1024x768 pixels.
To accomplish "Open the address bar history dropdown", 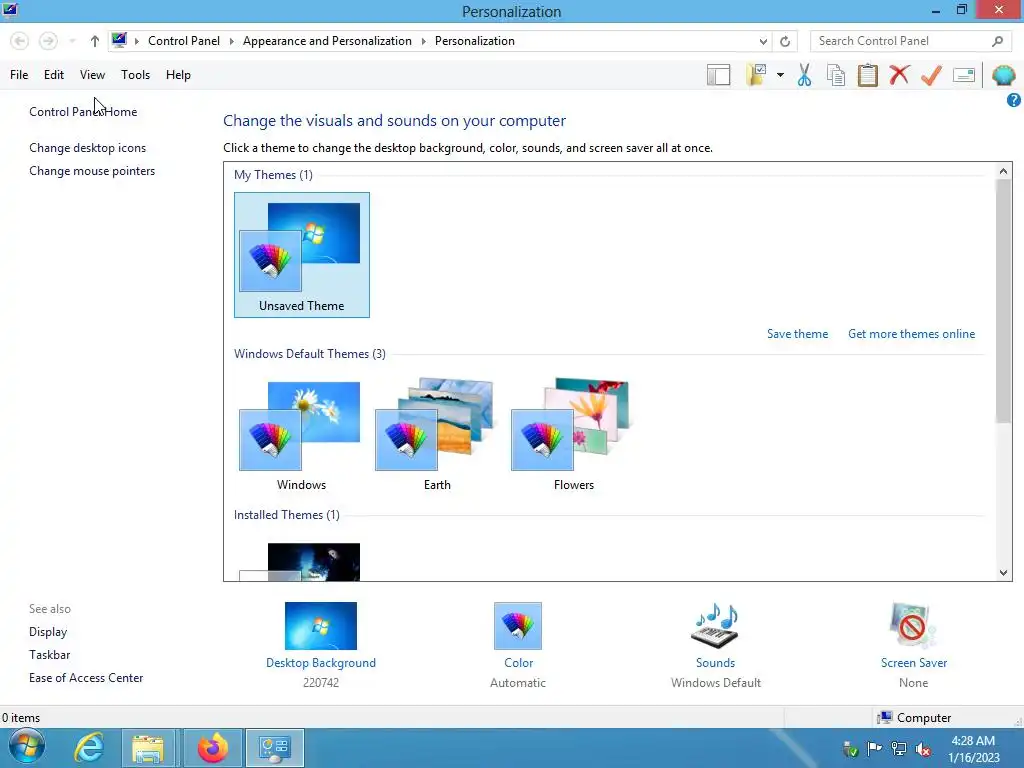I will point(763,41).
